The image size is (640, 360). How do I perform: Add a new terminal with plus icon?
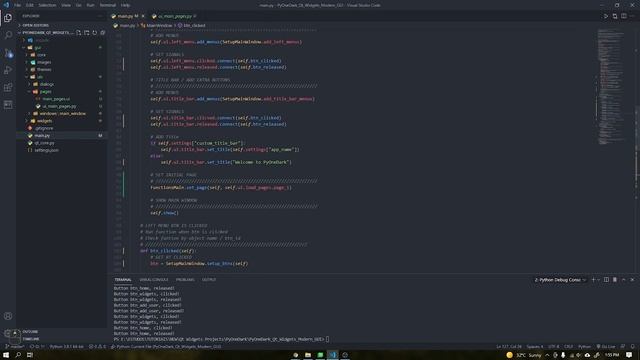[x=593, y=280]
